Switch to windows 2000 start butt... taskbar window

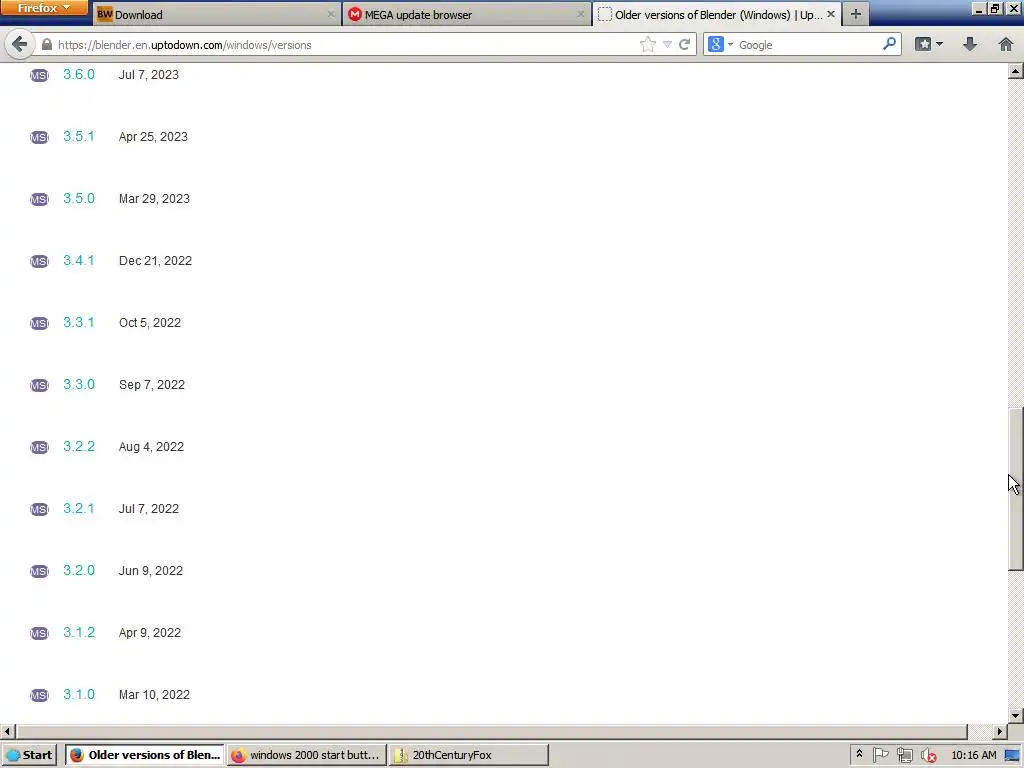click(x=307, y=755)
